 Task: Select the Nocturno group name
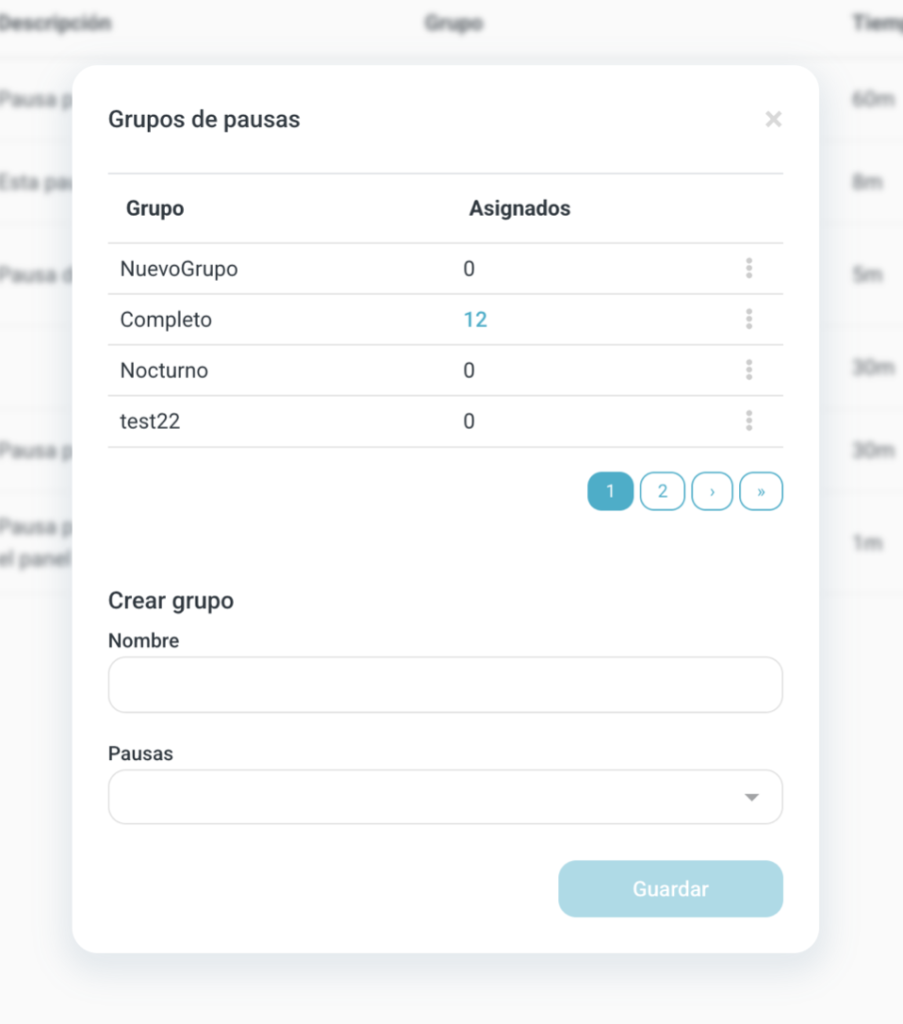(164, 371)
